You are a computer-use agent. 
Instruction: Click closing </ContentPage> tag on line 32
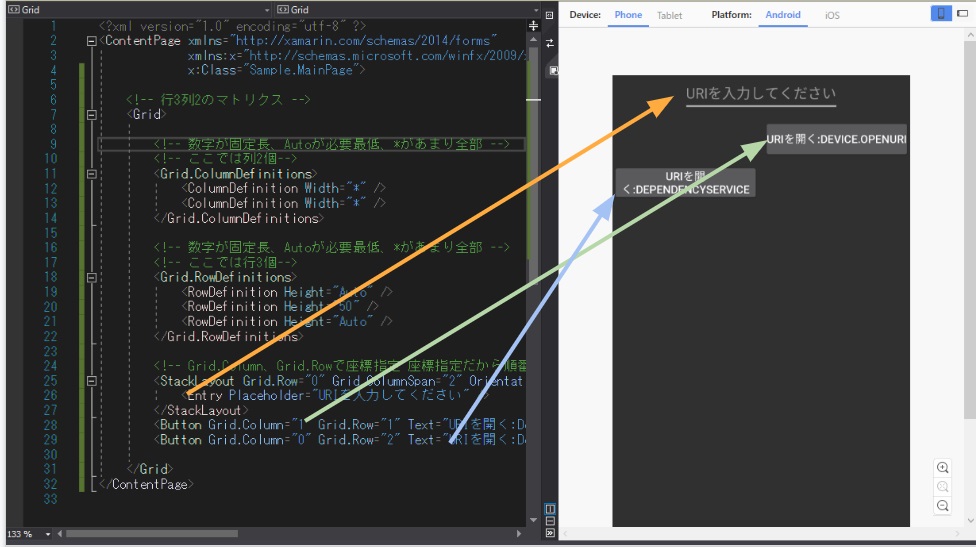pos(146,484)
